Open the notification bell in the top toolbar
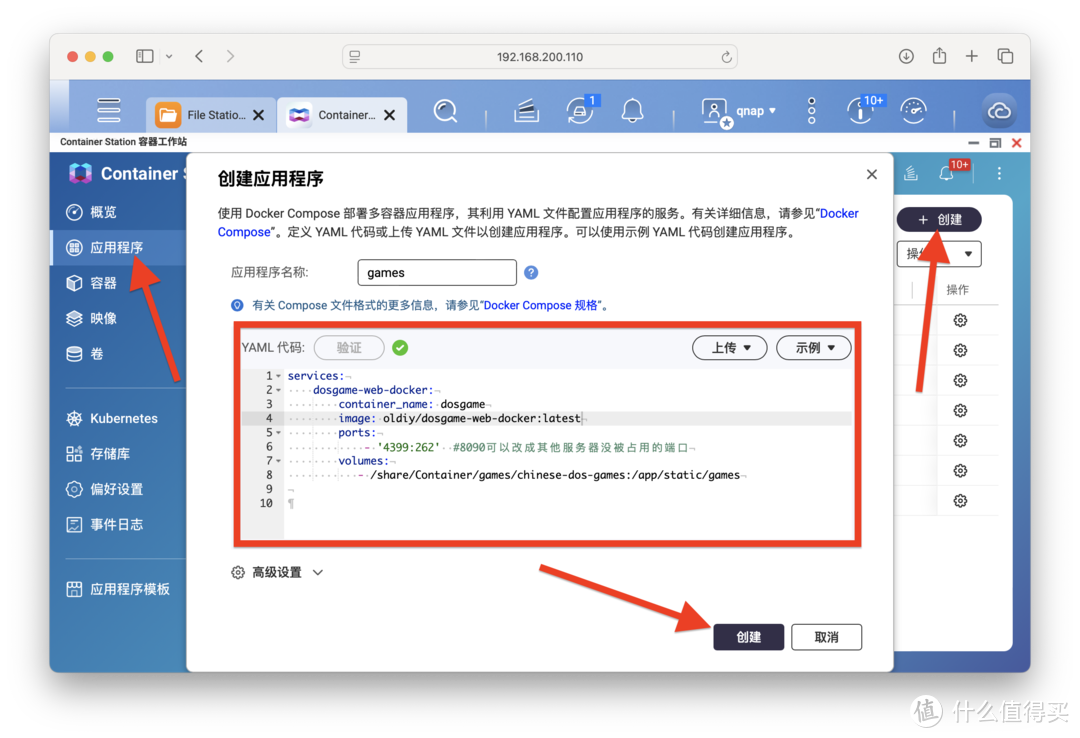This screenshot has height=738, width=1080. tap(633, 111)
